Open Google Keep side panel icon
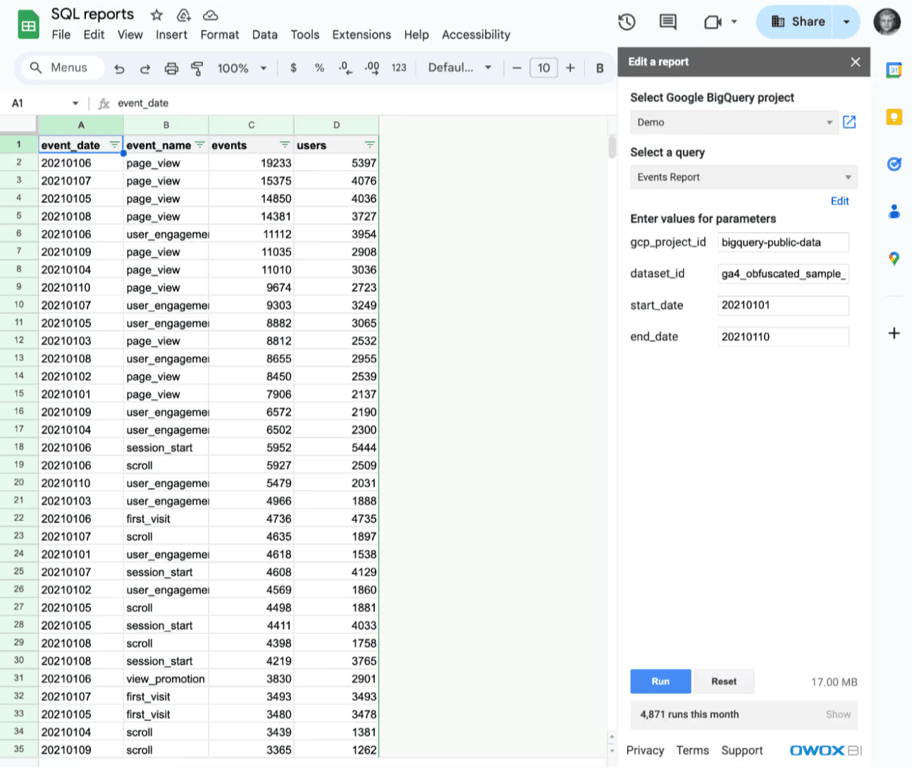 (x=894, y=117)
